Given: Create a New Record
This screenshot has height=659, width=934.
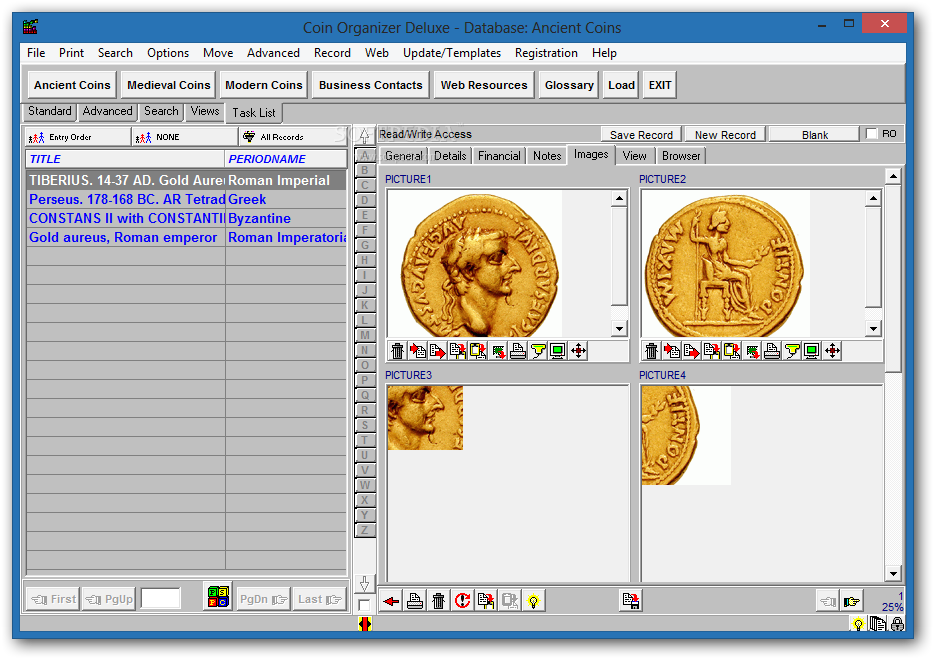Looking at the screenshot, I should [725, 135].
